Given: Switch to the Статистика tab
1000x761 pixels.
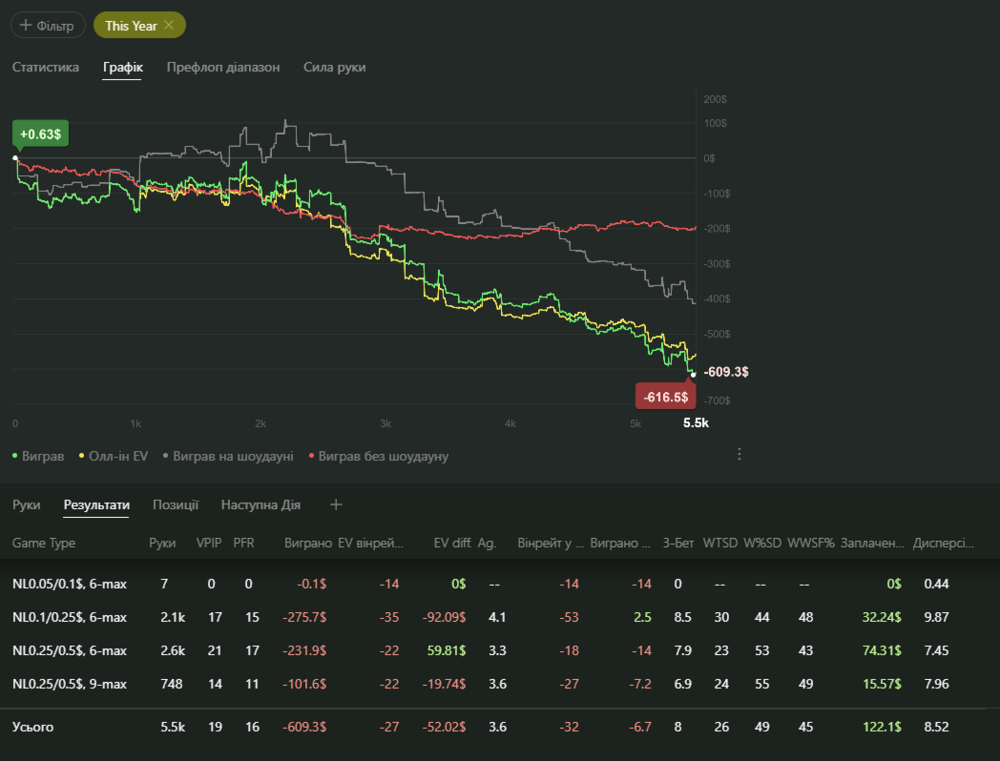Looking at the screenshot, I should (x=45, y=67).
